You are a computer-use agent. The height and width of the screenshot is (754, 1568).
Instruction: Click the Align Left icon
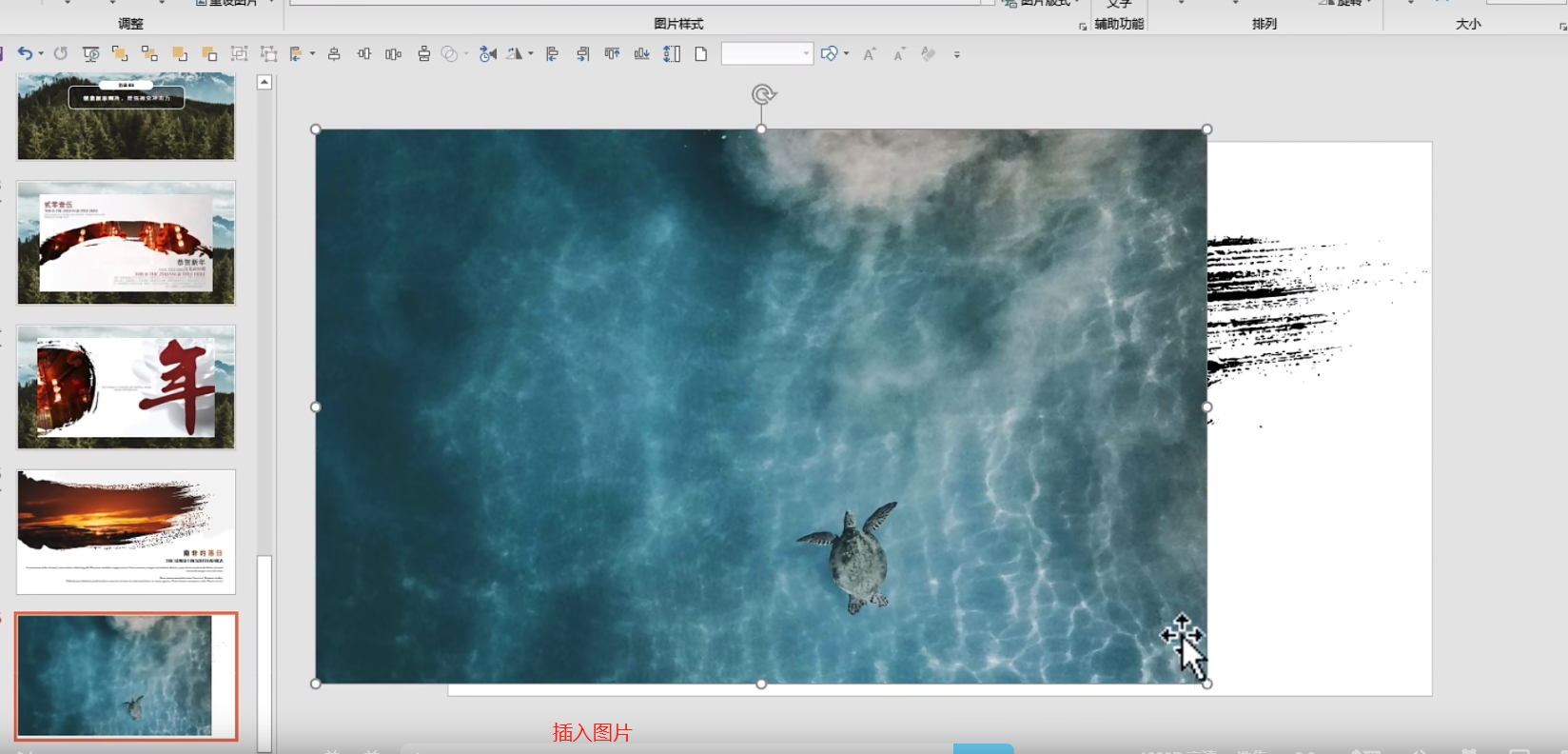point(552,54)
